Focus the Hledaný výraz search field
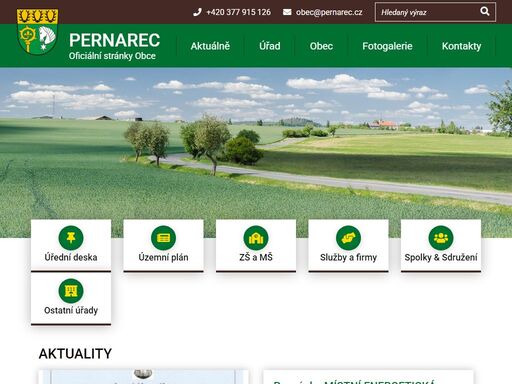 tap(427, 12)
